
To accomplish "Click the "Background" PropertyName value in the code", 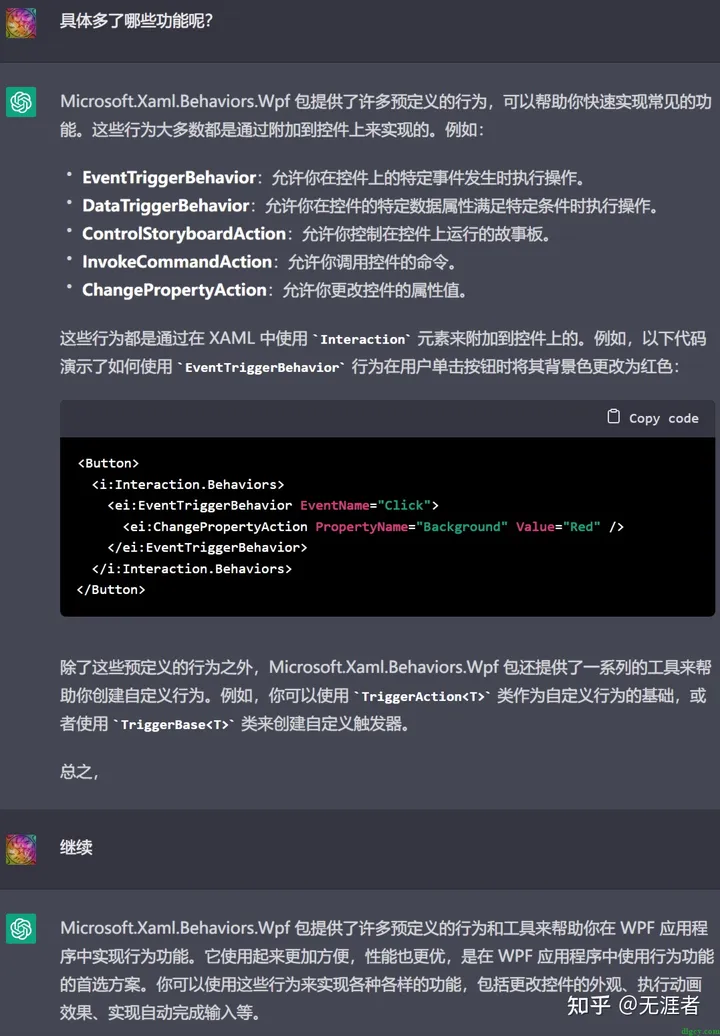I will [462, 526].
